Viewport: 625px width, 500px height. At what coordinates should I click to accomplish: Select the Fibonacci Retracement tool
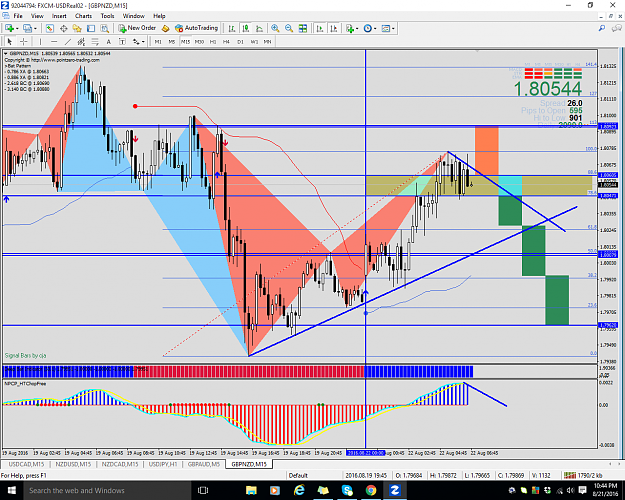(95, 41)
